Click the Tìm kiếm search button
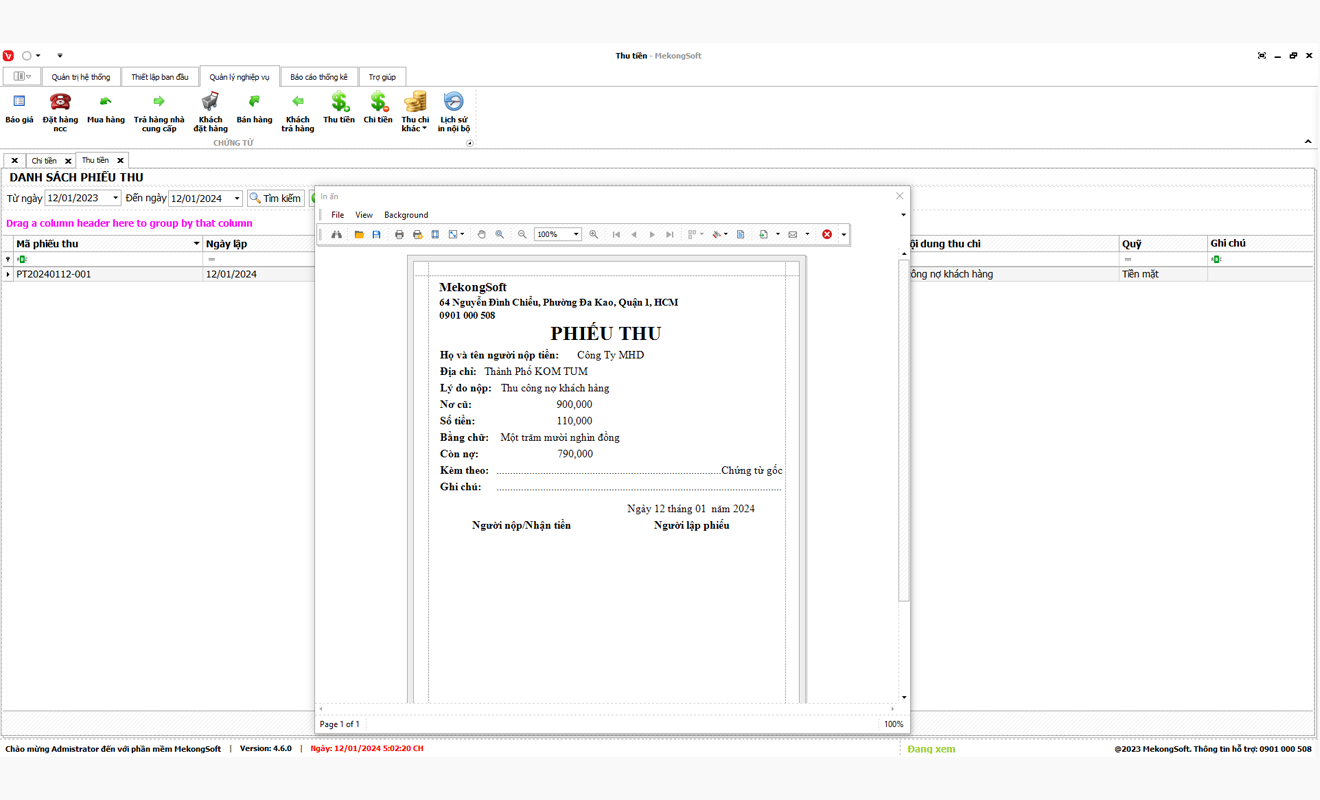Screen dimensions: 1320x800 (276, 199)
